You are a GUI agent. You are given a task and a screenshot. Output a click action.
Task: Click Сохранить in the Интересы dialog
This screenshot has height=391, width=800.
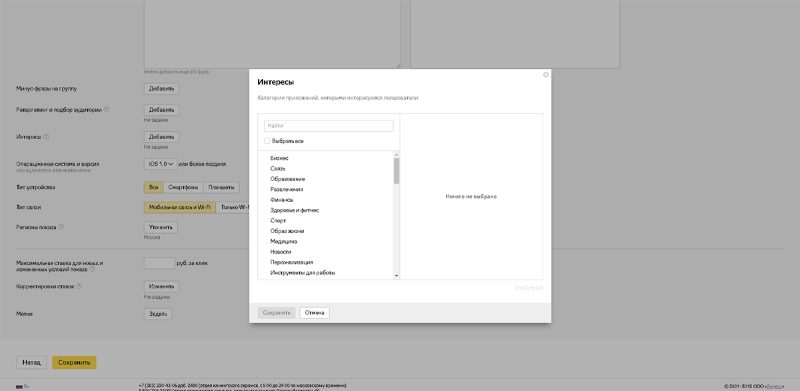(x=277, y=313)
